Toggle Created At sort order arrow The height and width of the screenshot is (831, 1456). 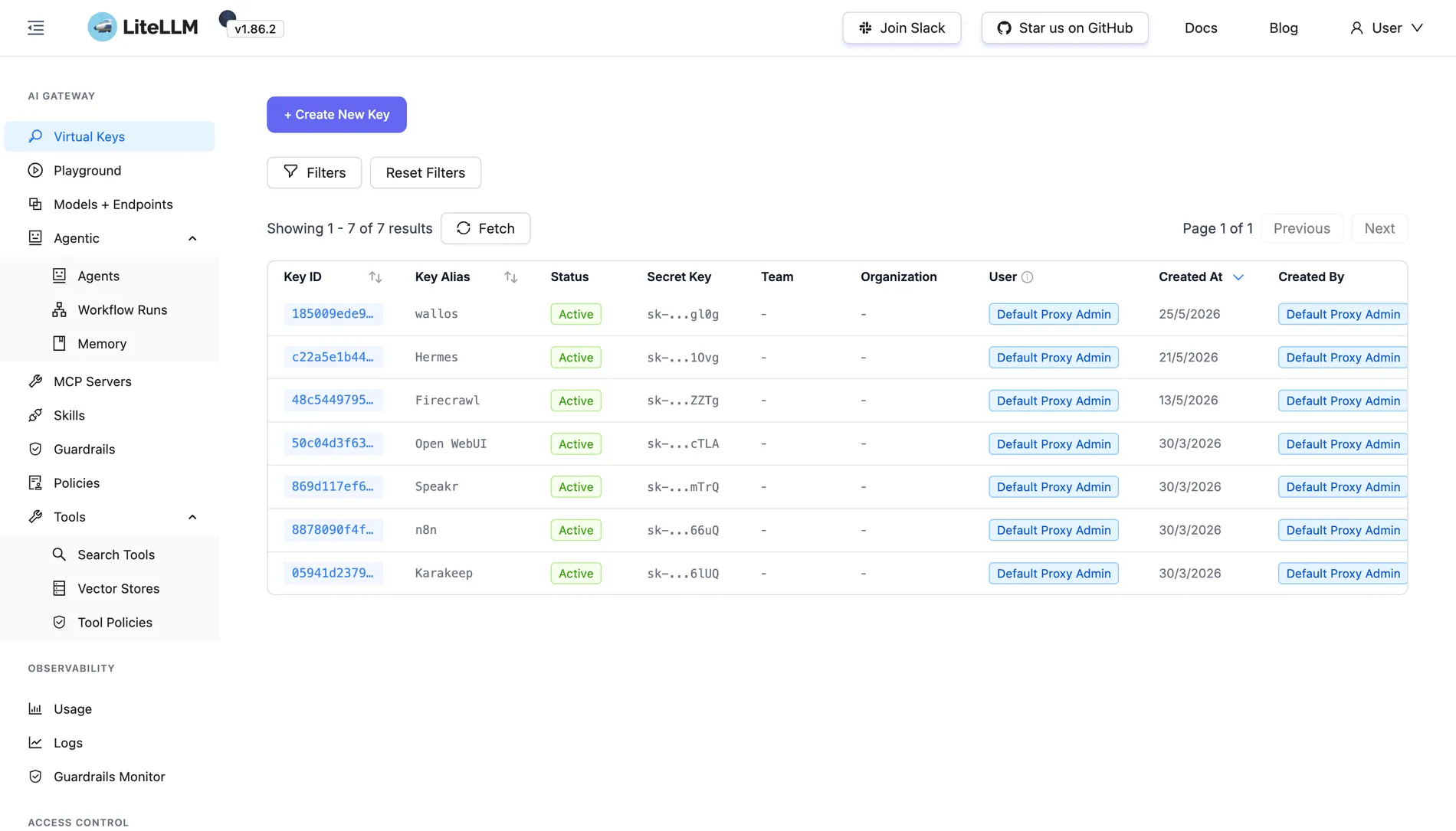pyautogui.click(x=1238, y=277)
